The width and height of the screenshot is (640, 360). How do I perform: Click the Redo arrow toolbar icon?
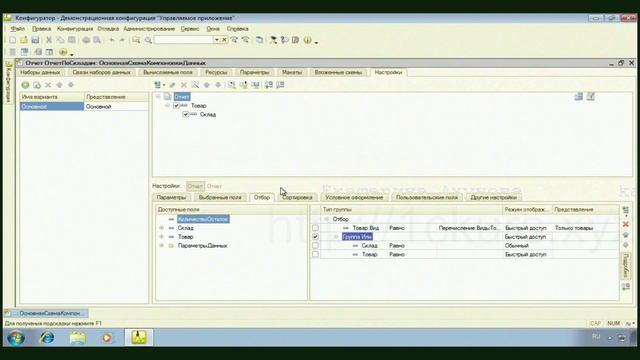(x=122, y=40)
